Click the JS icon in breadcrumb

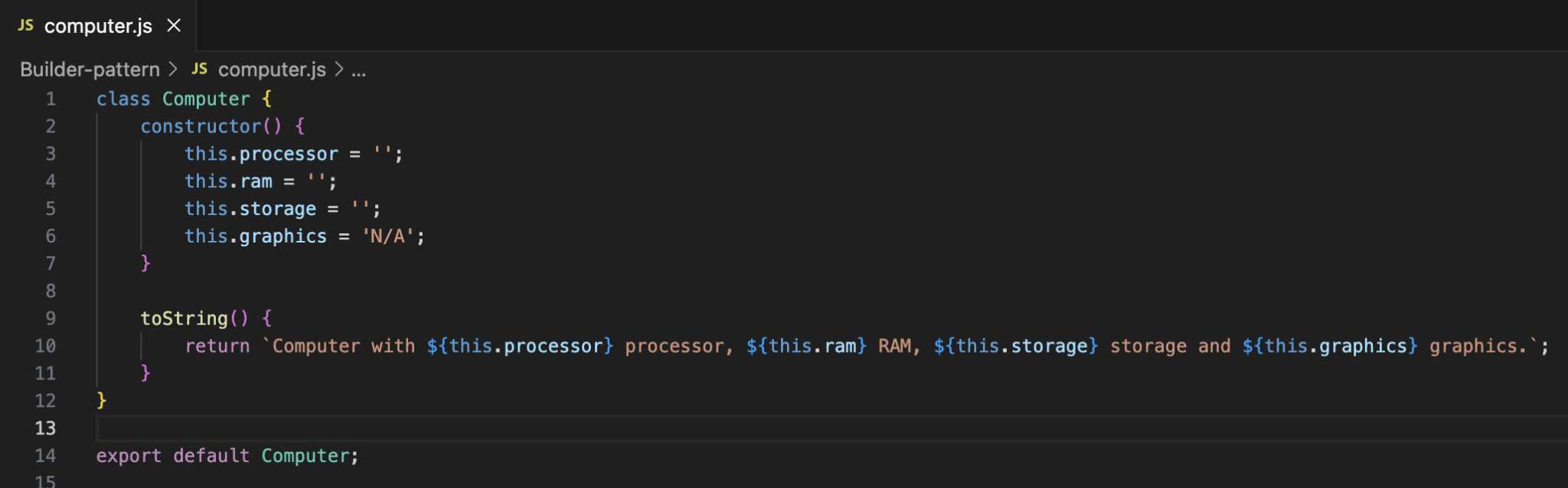click(200, 69)
